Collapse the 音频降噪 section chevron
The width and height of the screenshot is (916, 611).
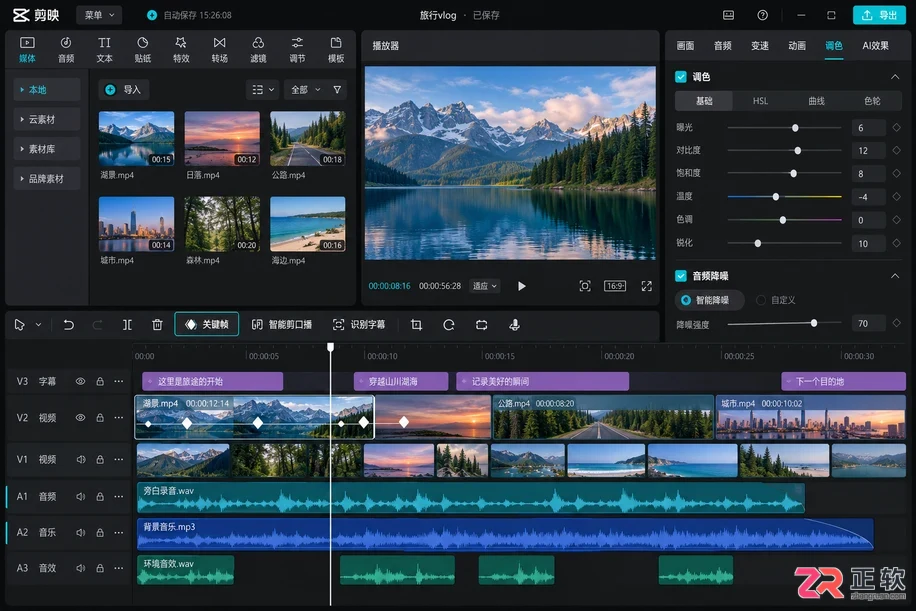point(895,276)
